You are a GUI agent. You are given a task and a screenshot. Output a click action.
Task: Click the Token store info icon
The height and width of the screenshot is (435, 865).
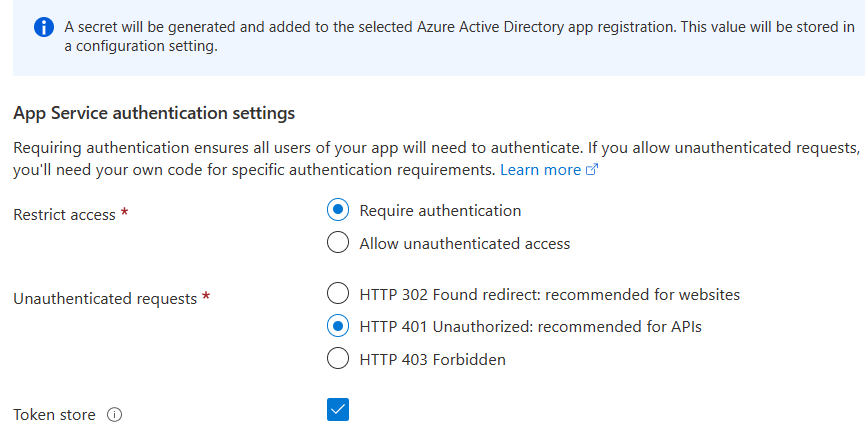114,415
